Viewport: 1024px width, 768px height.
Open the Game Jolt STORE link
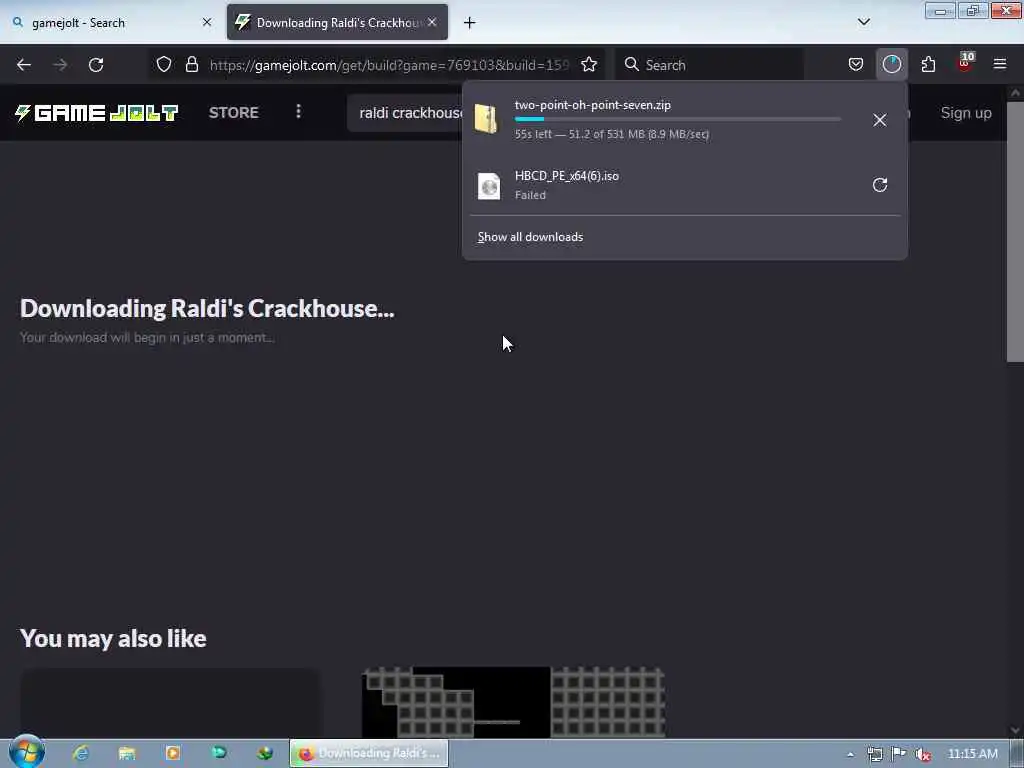pos(234,112)
